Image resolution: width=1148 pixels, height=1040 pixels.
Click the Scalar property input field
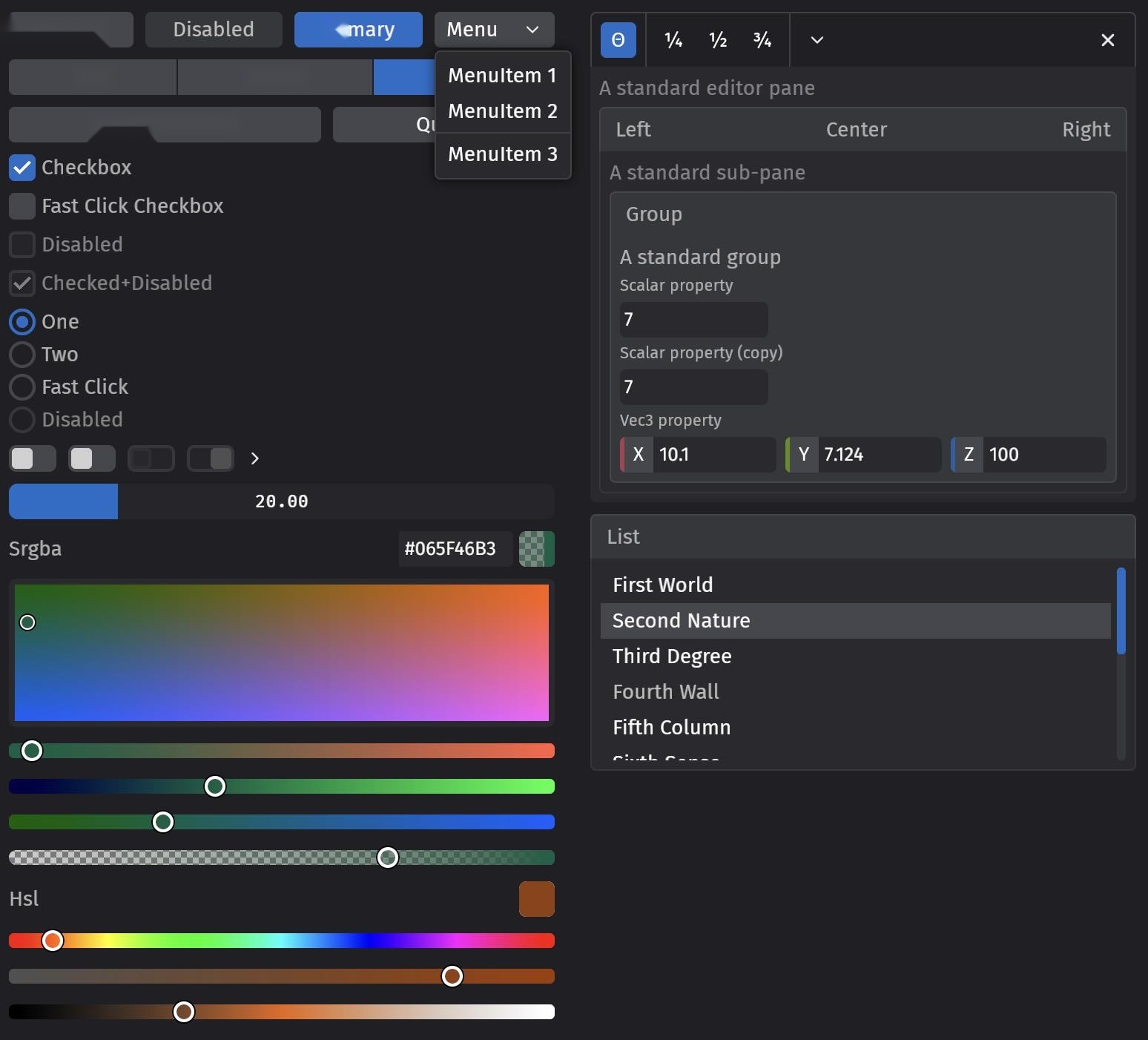click(694, 320)
